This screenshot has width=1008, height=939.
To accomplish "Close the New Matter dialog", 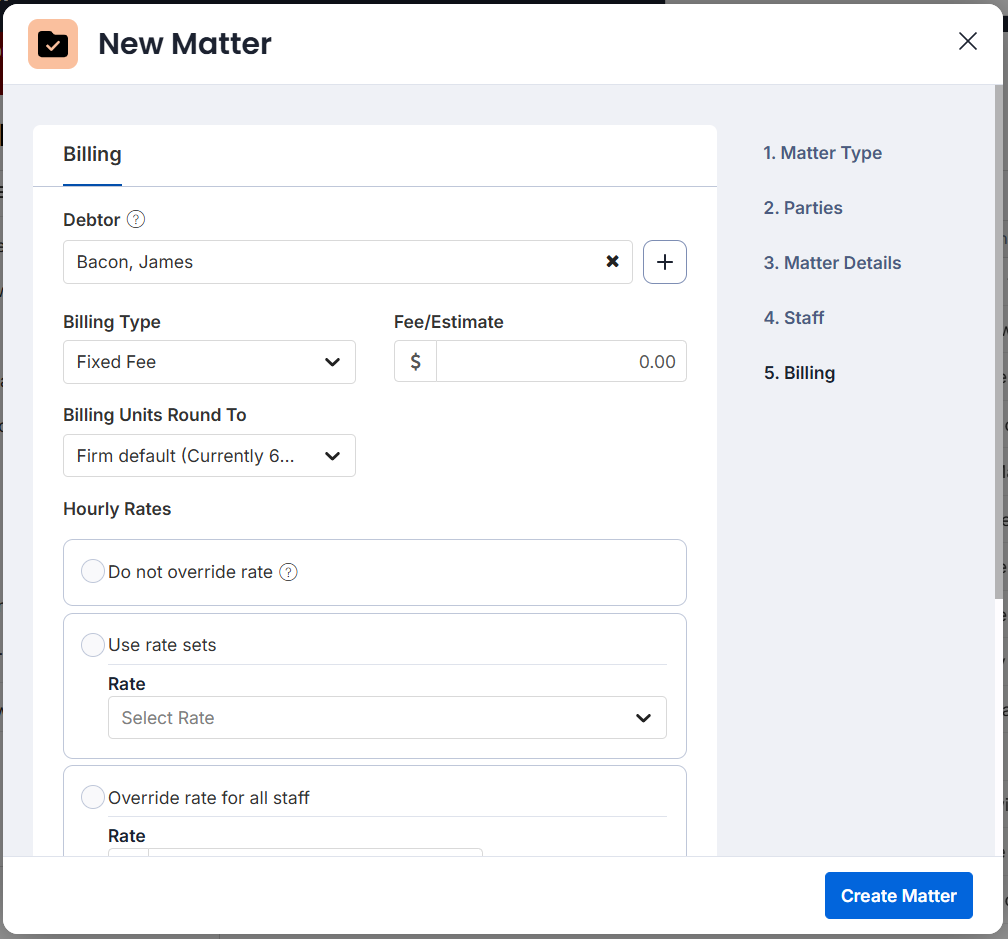I will pyautogui.click(x=968, y=41).
